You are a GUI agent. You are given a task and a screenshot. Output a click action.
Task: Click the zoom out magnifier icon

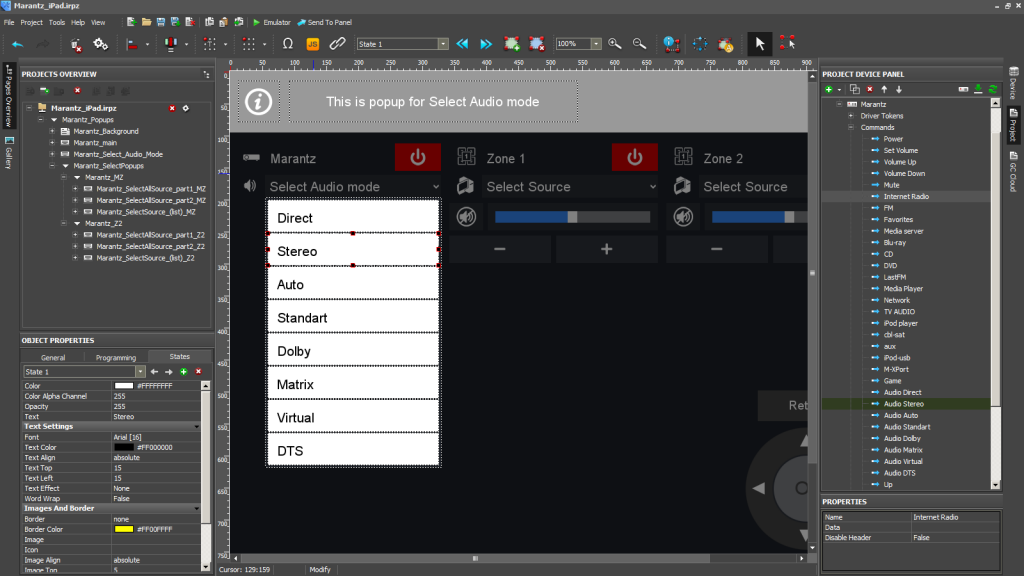(639, 44)
